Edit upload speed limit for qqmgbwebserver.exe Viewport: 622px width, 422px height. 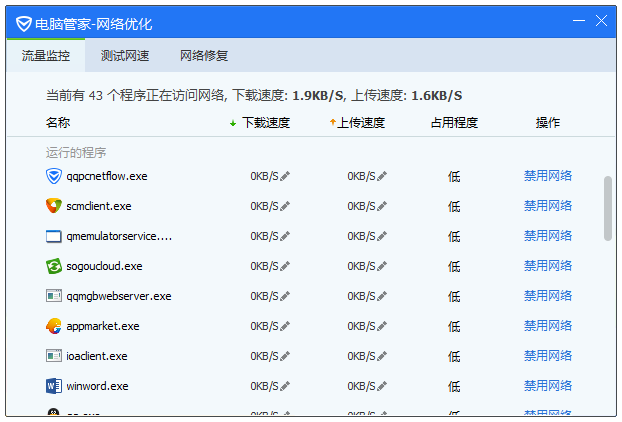point(382,296)
